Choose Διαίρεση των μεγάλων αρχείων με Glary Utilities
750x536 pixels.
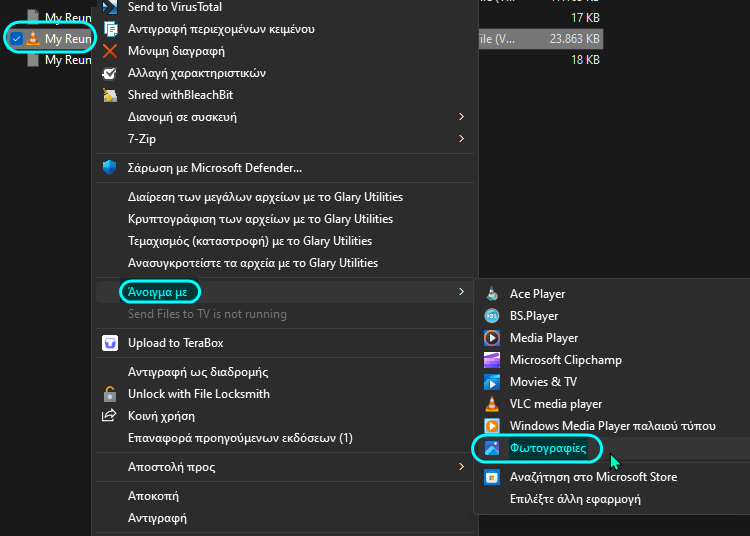pos(285,197)
